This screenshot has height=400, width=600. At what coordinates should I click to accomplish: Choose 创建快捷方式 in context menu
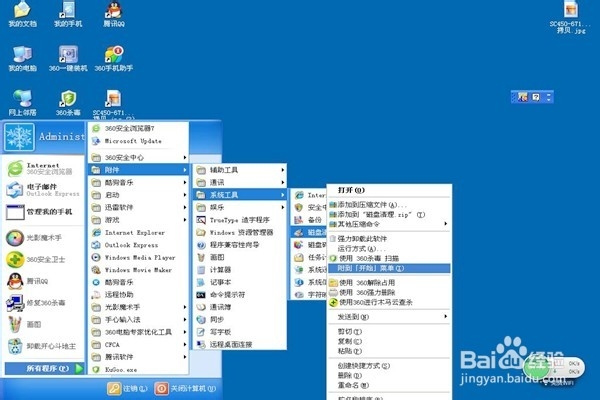tap(389, 366)
